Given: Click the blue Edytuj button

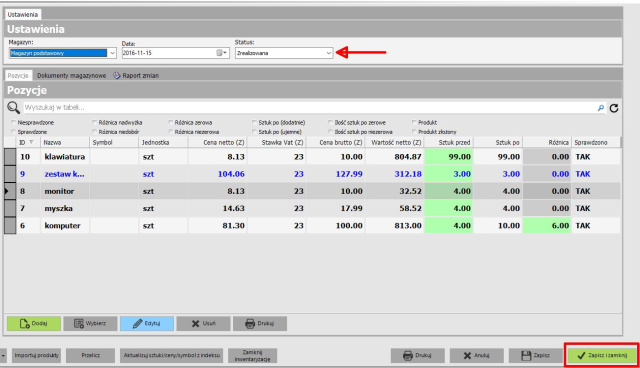Looking at the screenshot, I should point(147,324).
